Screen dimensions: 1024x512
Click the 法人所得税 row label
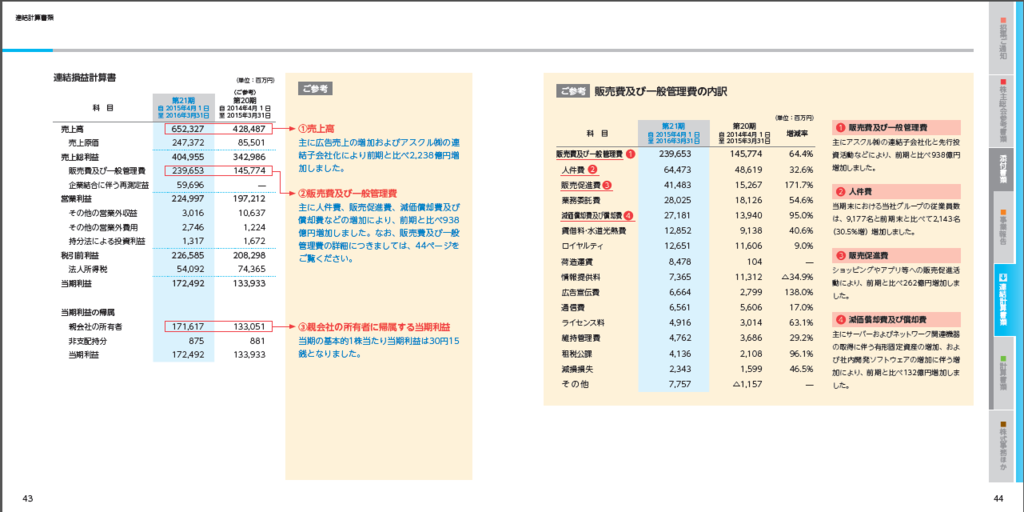pyautogui.click(x=86, y=268)
